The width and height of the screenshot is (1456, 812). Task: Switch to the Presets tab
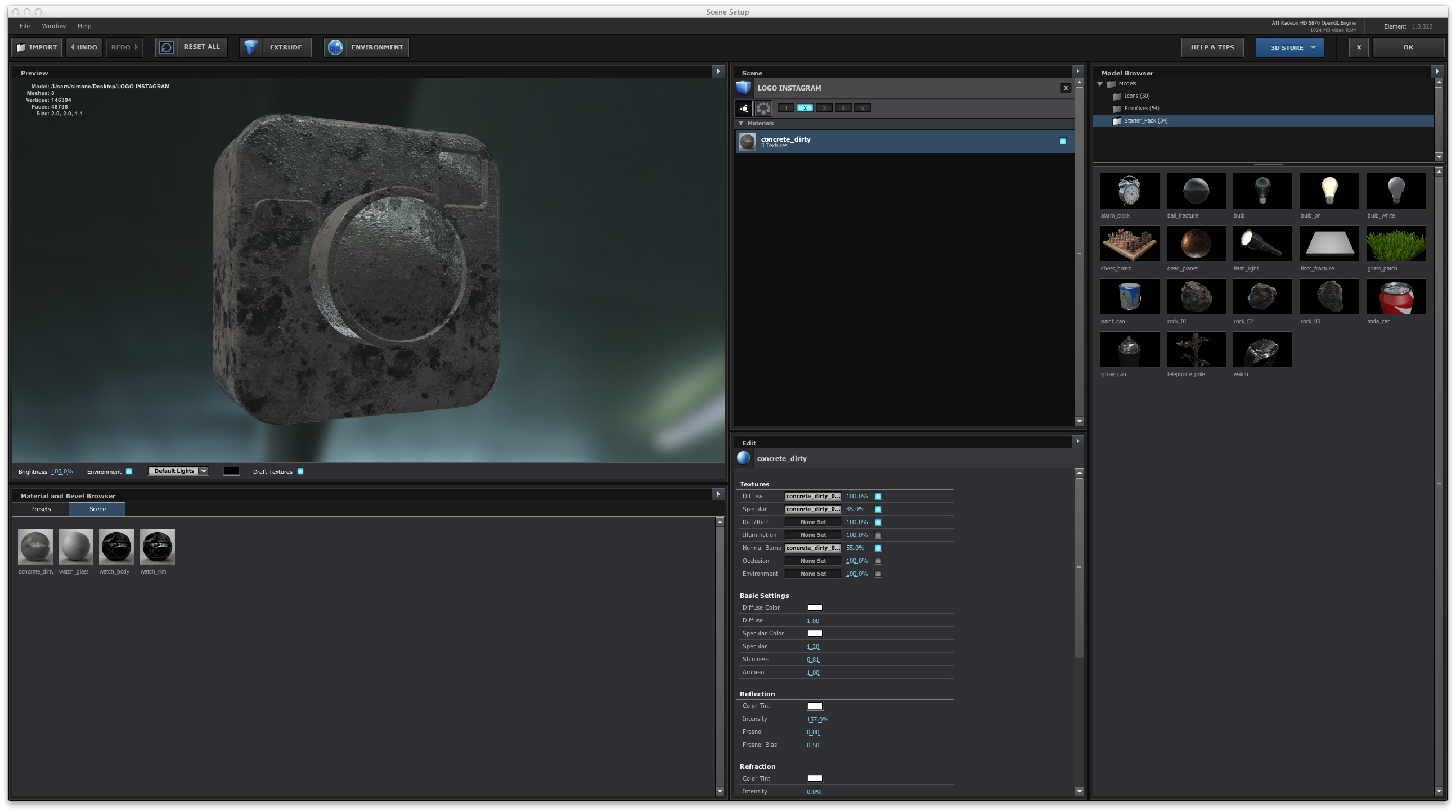click(41, 509)
